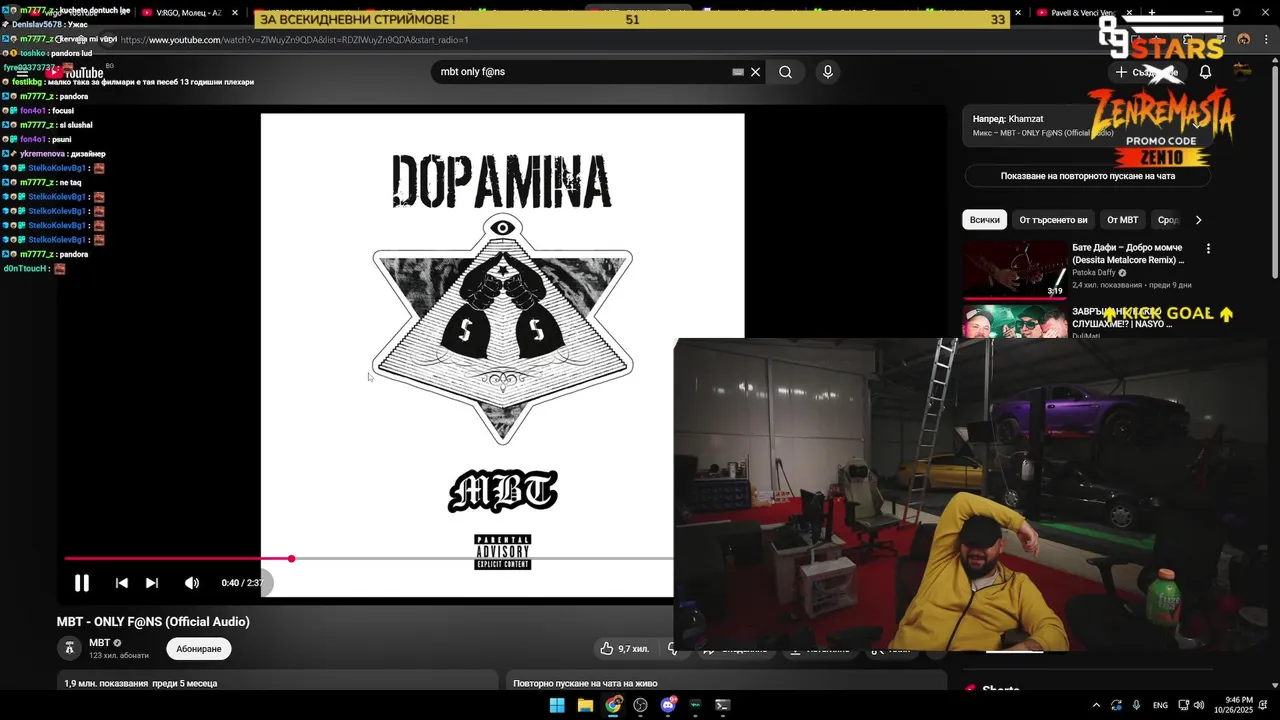This screenshot has width=1280, height=720.
Task: Open volume control in system tray
Action: click(x=1199, y=705)
